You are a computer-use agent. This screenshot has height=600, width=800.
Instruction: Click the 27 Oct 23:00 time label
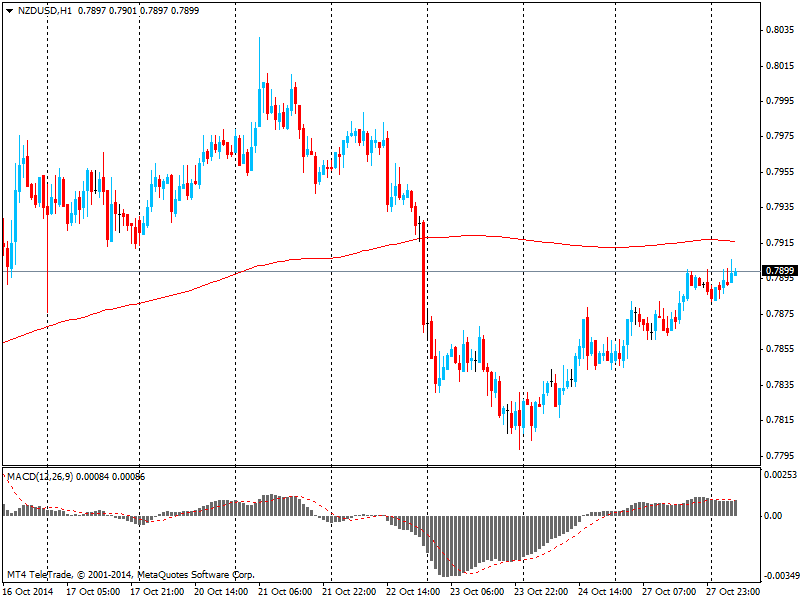(732, 591)
